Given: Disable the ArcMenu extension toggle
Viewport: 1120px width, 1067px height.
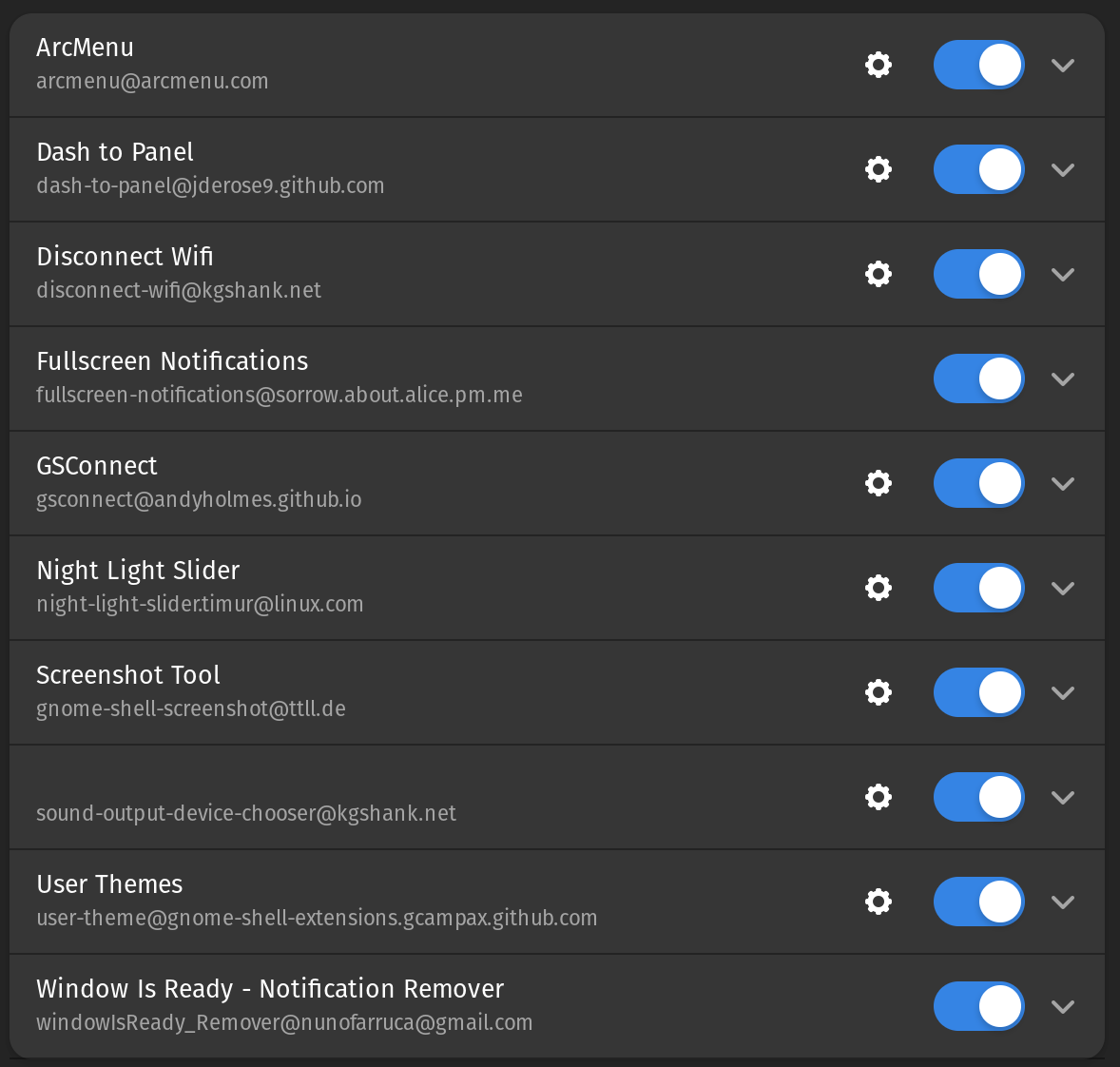Looking at the screenshot, I should click(978, 65).
